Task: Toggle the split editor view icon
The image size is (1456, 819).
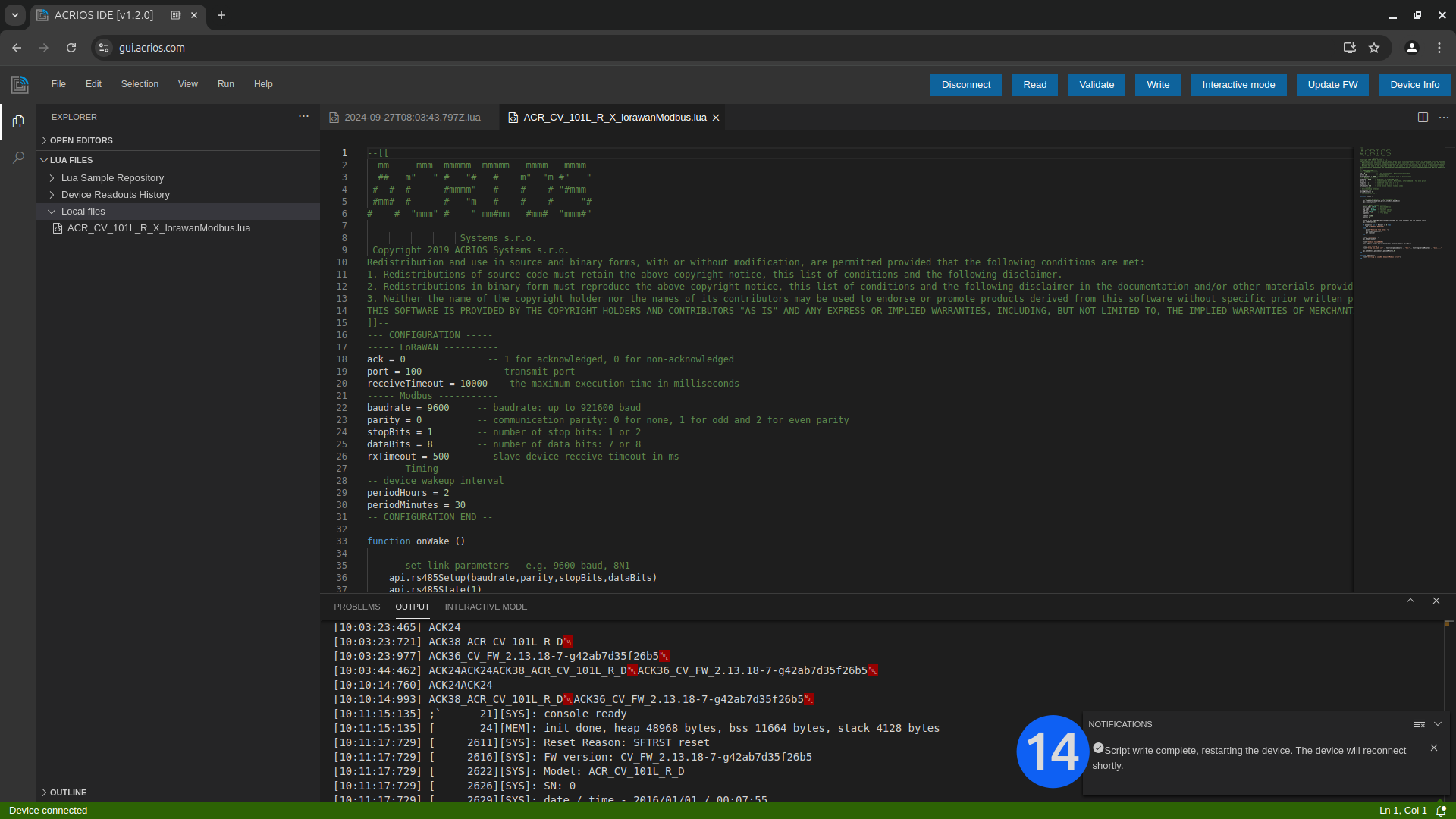Action: (1423, 117)
